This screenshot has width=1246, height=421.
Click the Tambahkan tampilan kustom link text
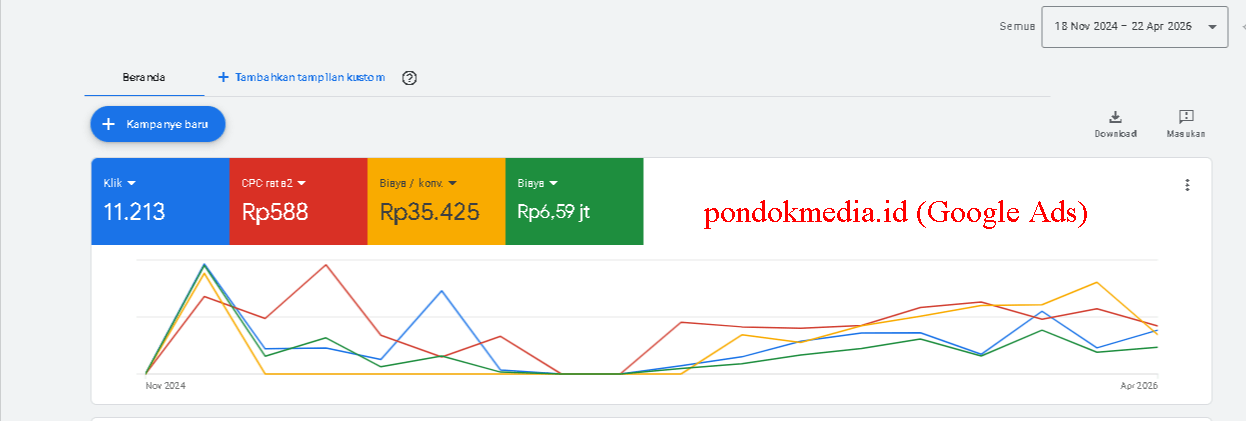tap(309, 77)
